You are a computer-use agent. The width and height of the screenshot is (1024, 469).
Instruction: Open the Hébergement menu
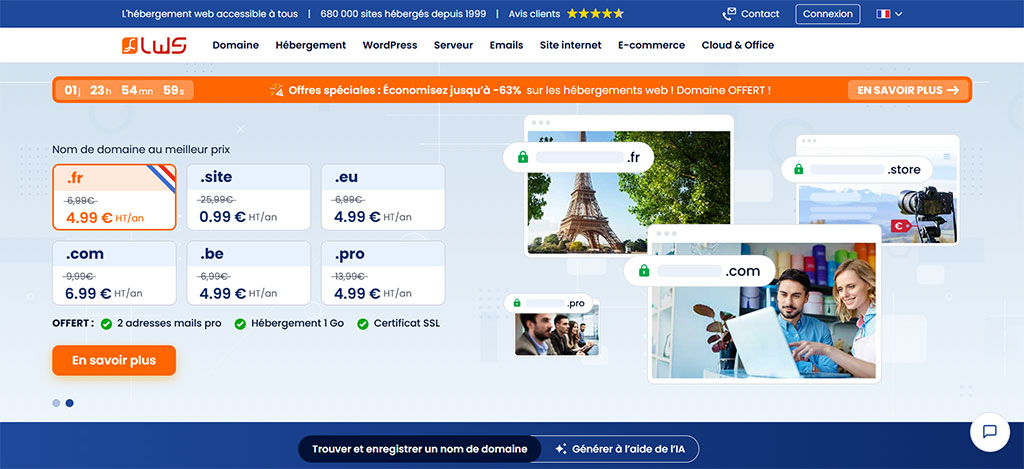point(311,45)
